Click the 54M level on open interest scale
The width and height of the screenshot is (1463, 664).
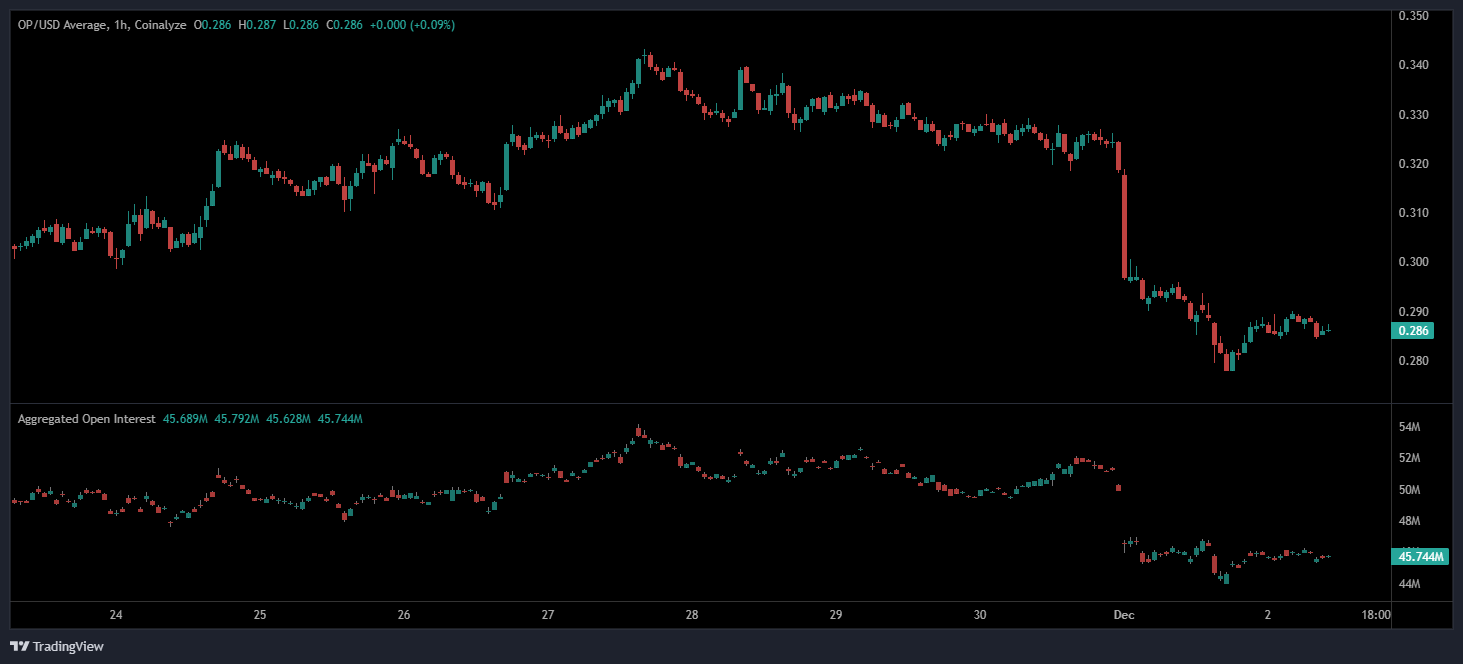pyautogui.click(x=1409, y=428)
